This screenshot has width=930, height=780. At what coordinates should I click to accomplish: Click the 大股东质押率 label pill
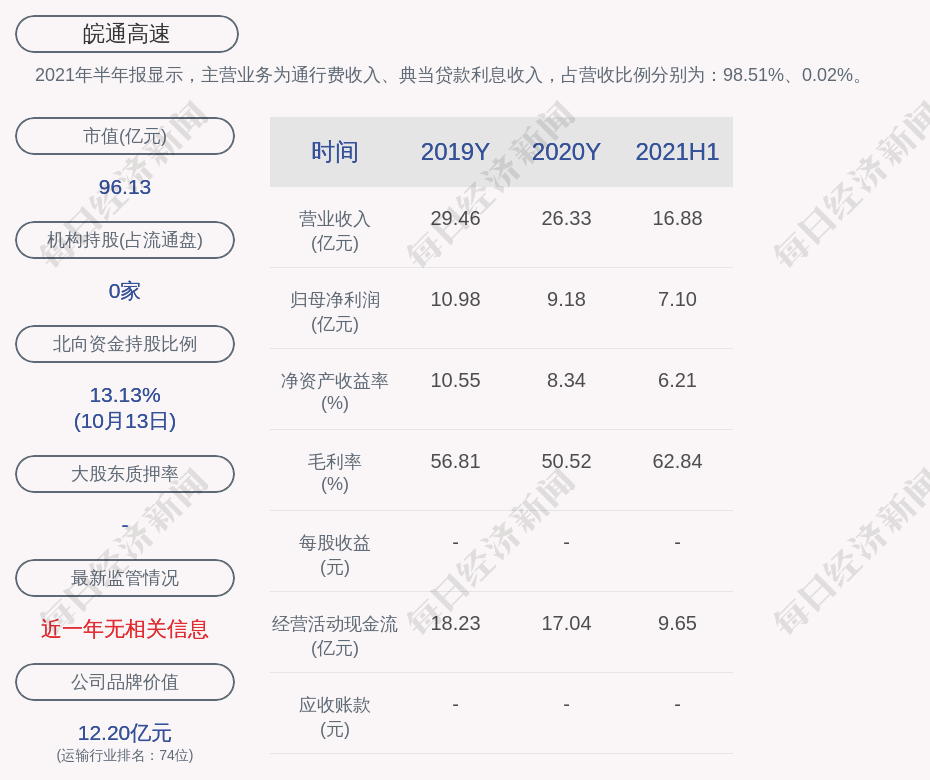pos(125,473)
